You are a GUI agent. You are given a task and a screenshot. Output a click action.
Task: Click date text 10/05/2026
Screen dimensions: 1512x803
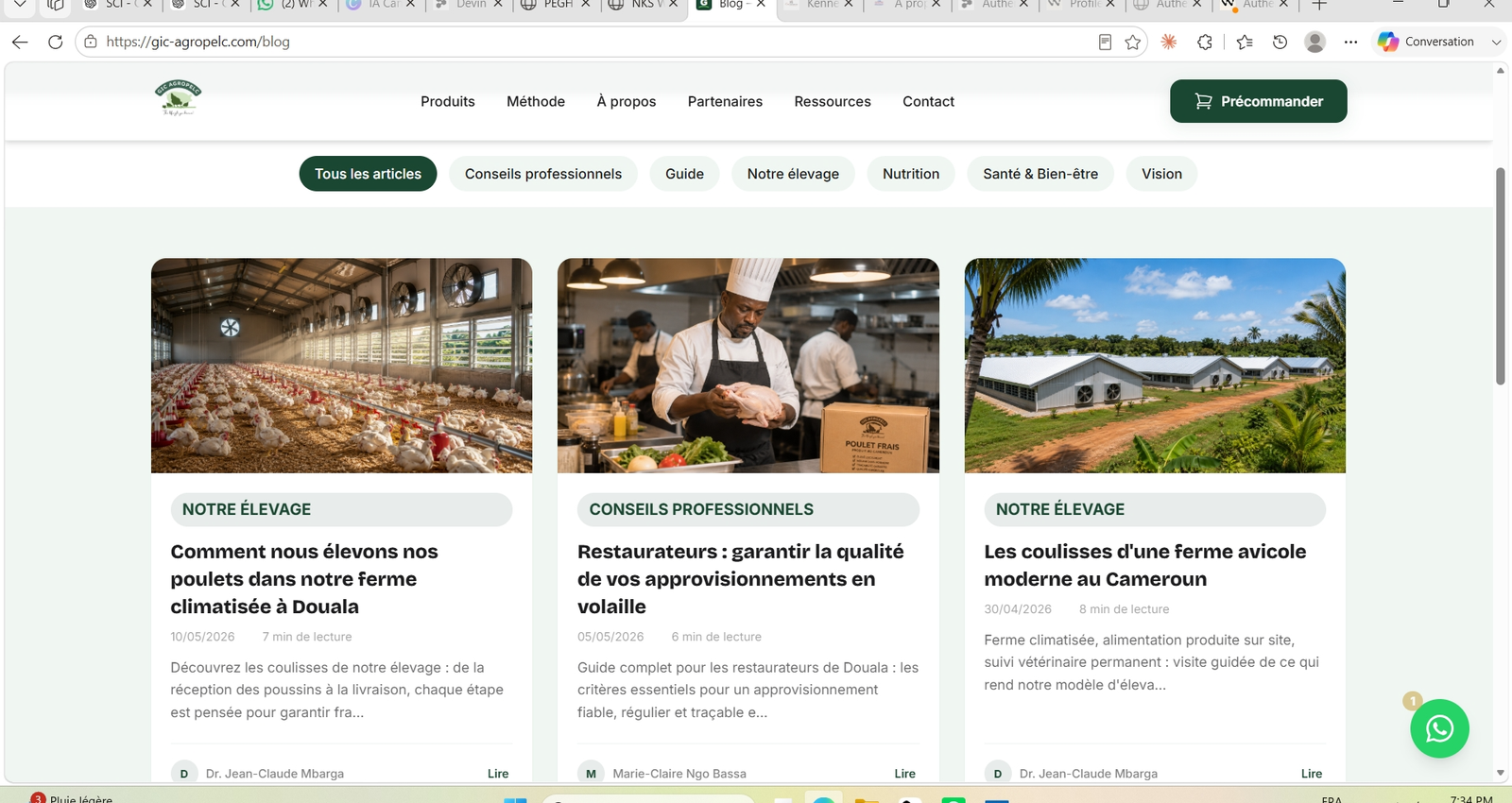202,637
